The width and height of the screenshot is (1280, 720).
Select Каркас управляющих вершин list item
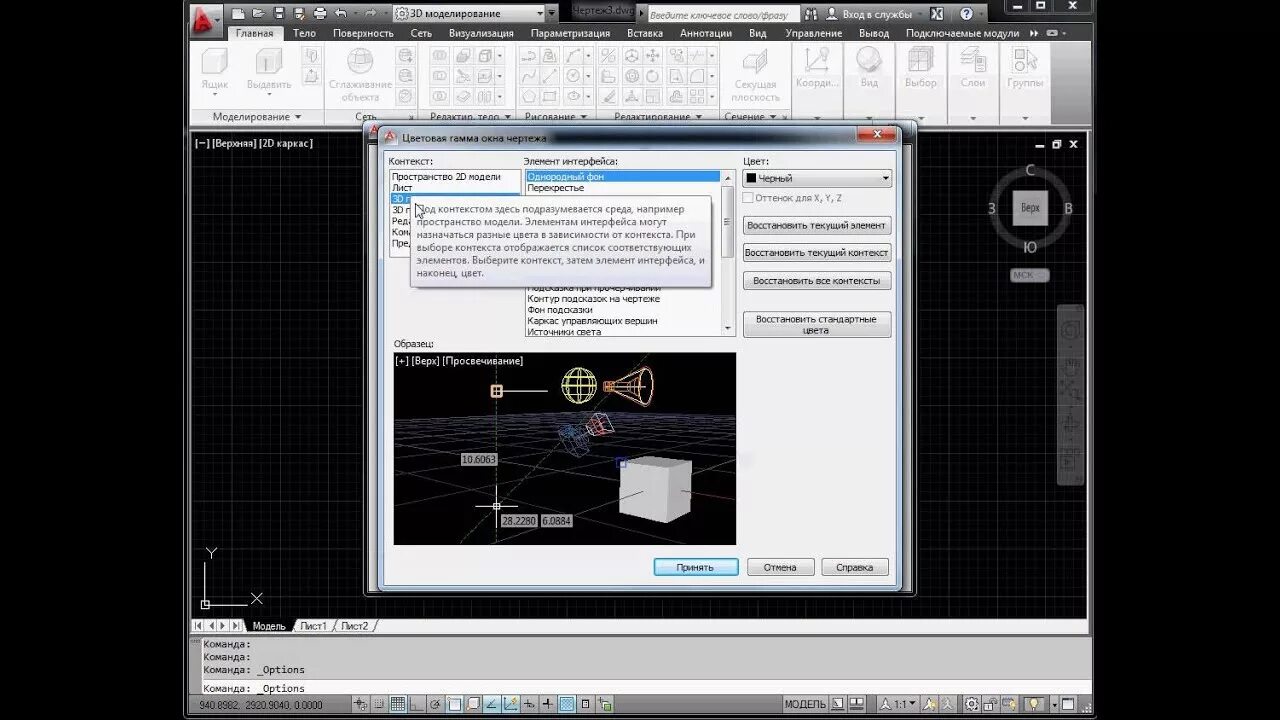coord(623,321)
